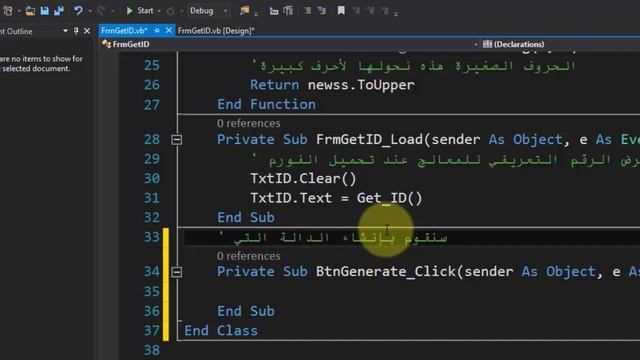Switch to the FrmGetID.vb [Design] tab
This screenshot has width=640, height=360.
pyautogui.click(x=216, y=31)
